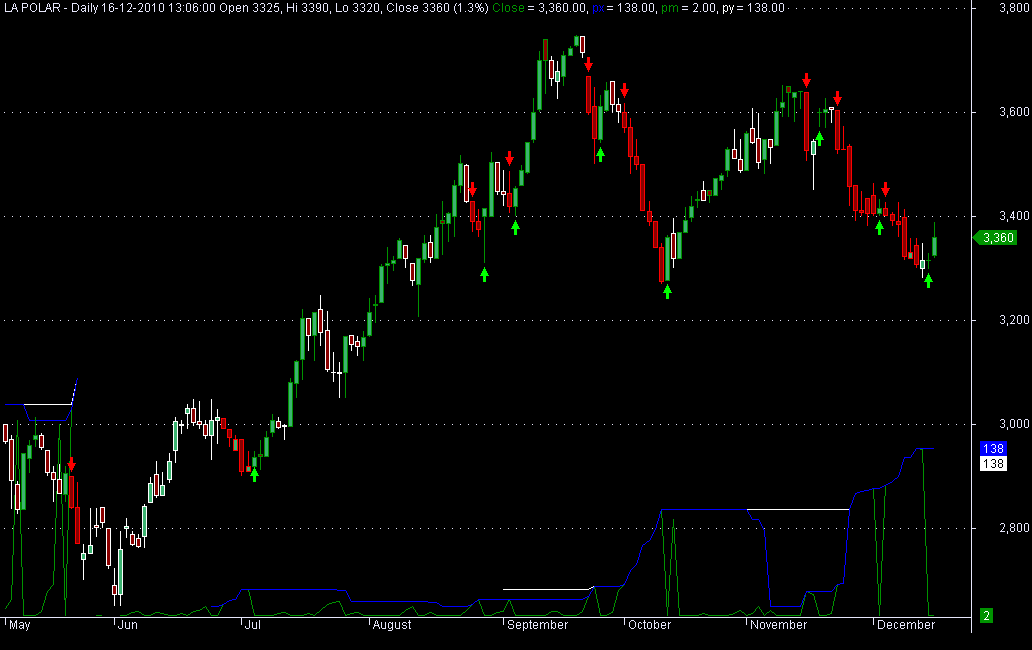
Task: Click the October label on time axis
Action: tap(649, 625)
